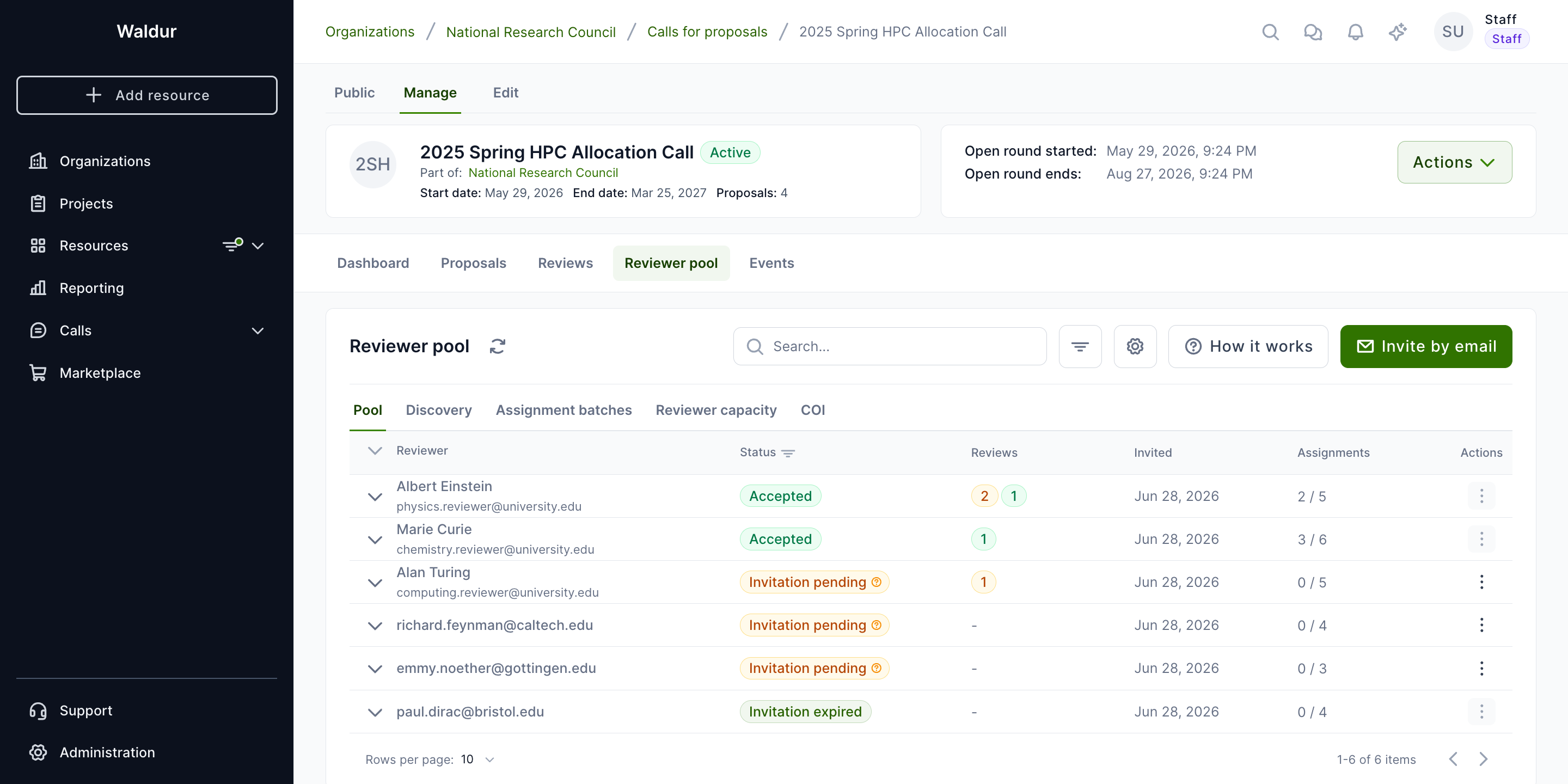Click the Status column filter icon
This screenshot has width=1568, height=784.
[x=788, y=453]
